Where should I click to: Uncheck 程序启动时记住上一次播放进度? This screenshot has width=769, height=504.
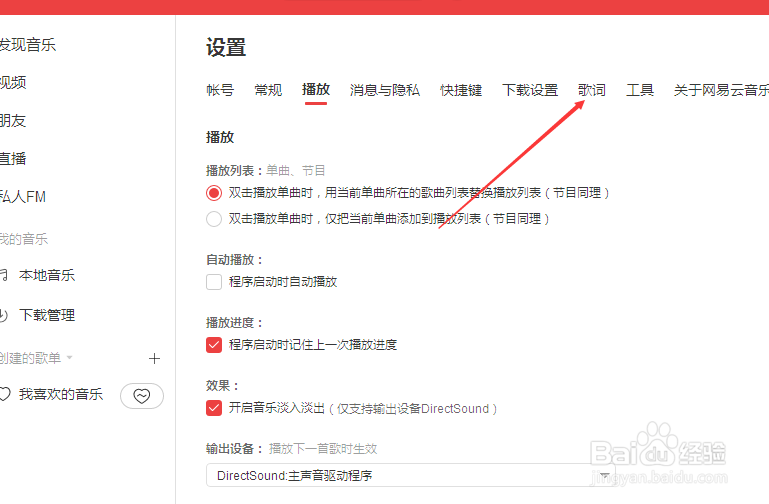coord(214,345)
